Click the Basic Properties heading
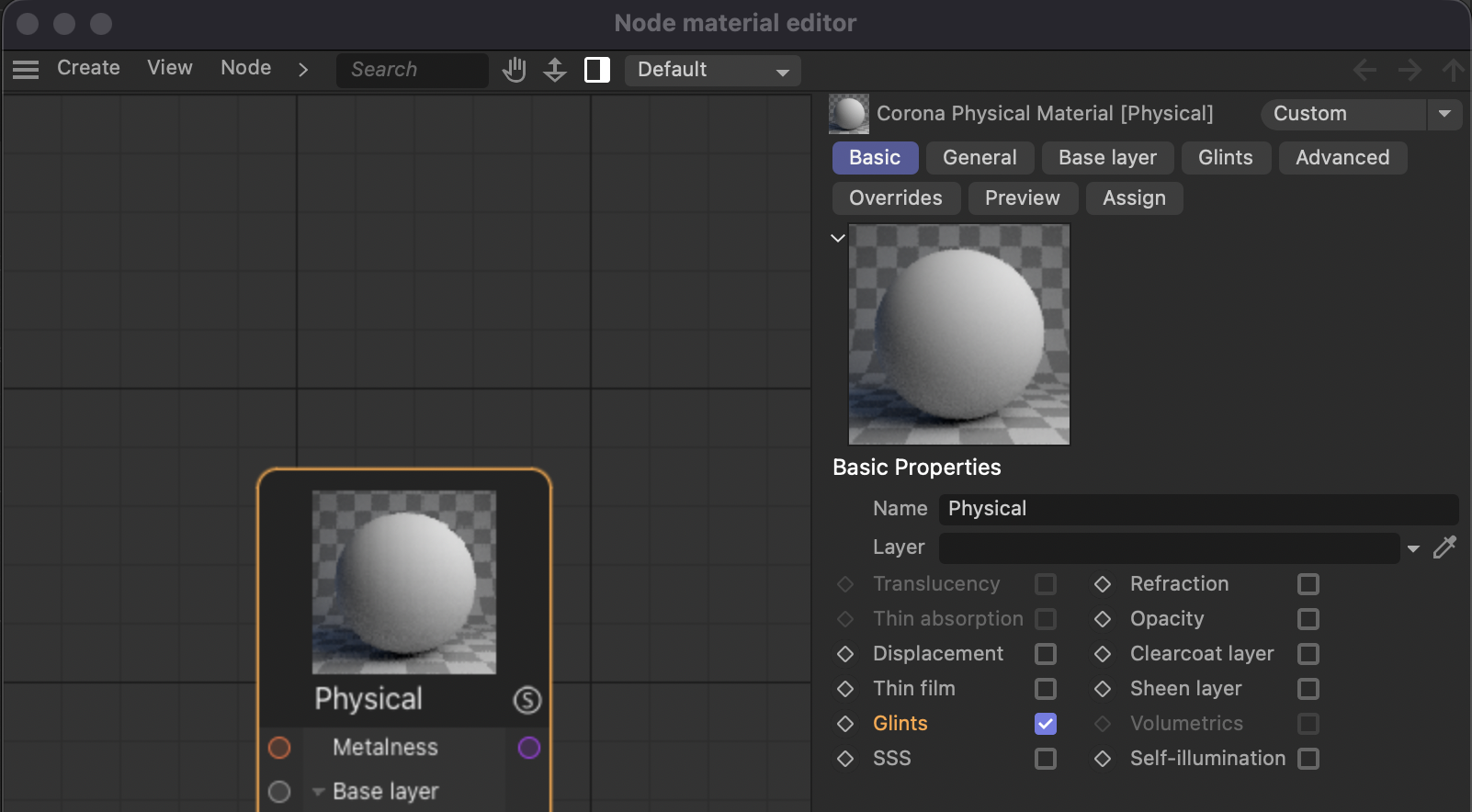The width and height of the screenshot is (1472, 812). click(917, 468)
